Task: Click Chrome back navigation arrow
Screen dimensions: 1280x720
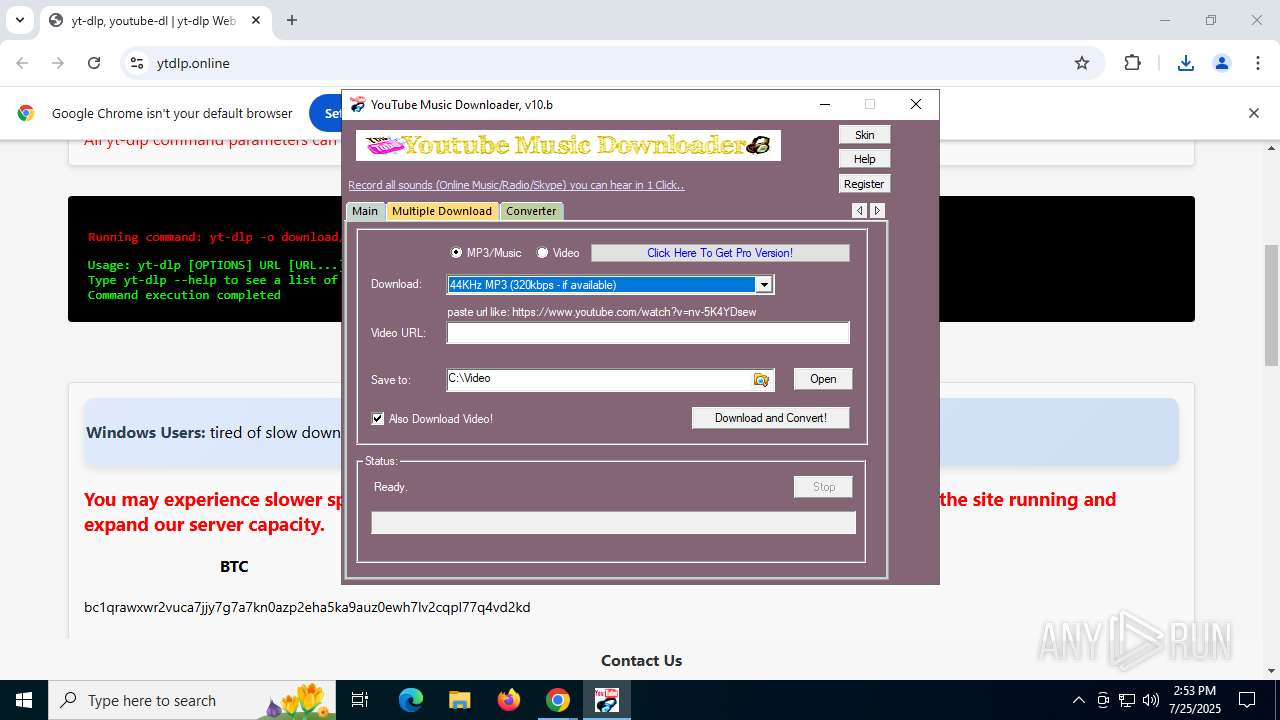Action: tap(22, 63)
